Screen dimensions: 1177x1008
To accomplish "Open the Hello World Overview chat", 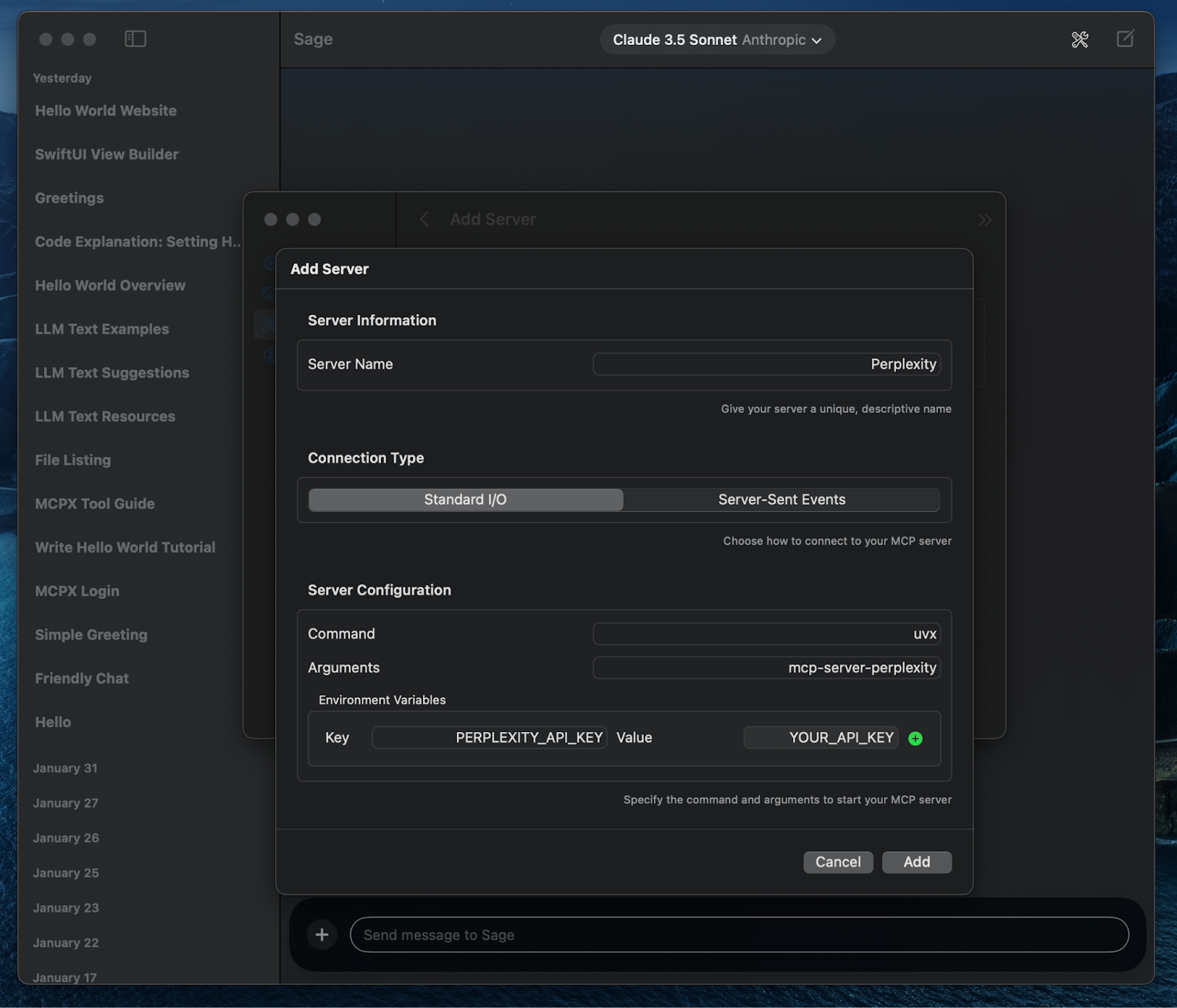I will click(110, 285).
